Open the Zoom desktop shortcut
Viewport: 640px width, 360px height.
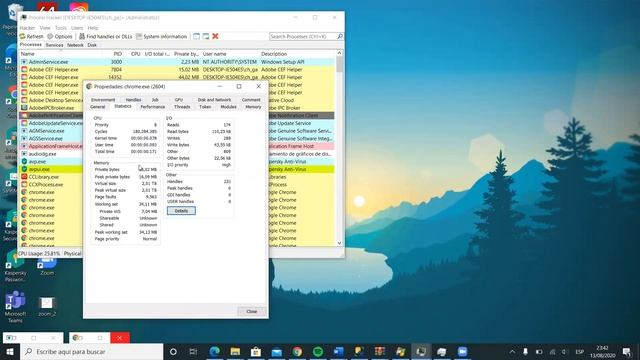(x=47, y=265)
